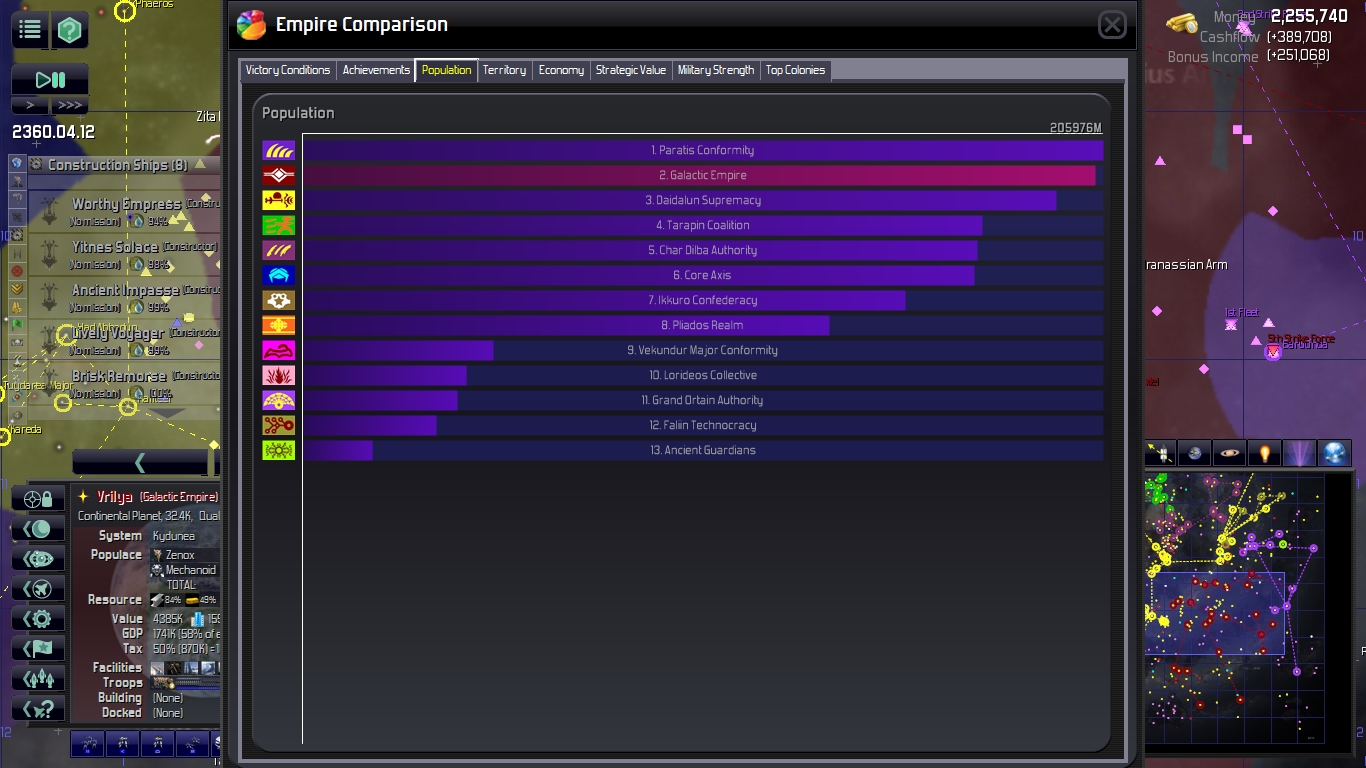Select the Yitnes Solace construction ship
Screen dimensions: 1366x768
tap(124, 254)
